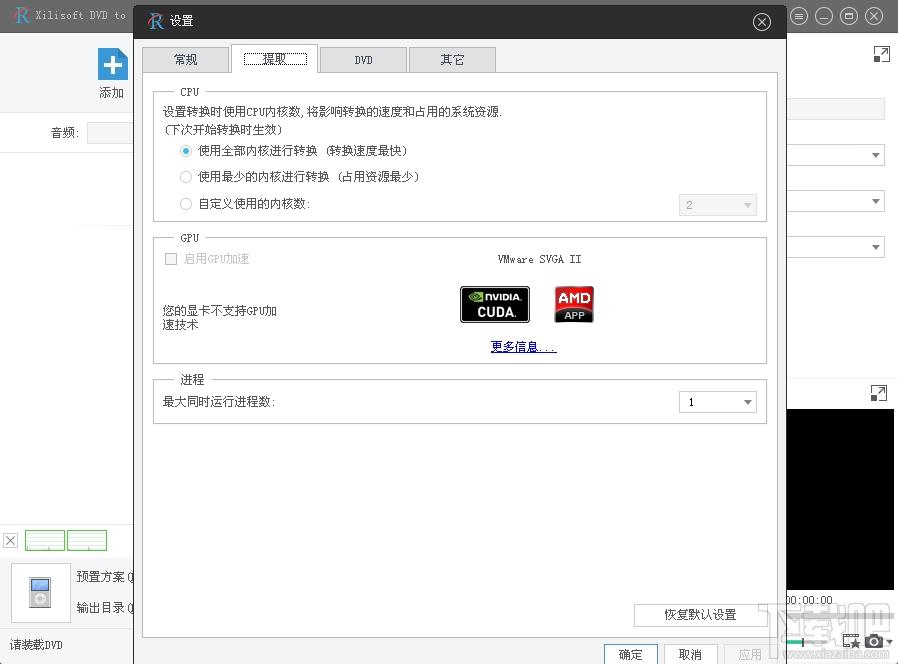Click 更多信息 link
The image size is (898, 664).
[x=523, y=347]
